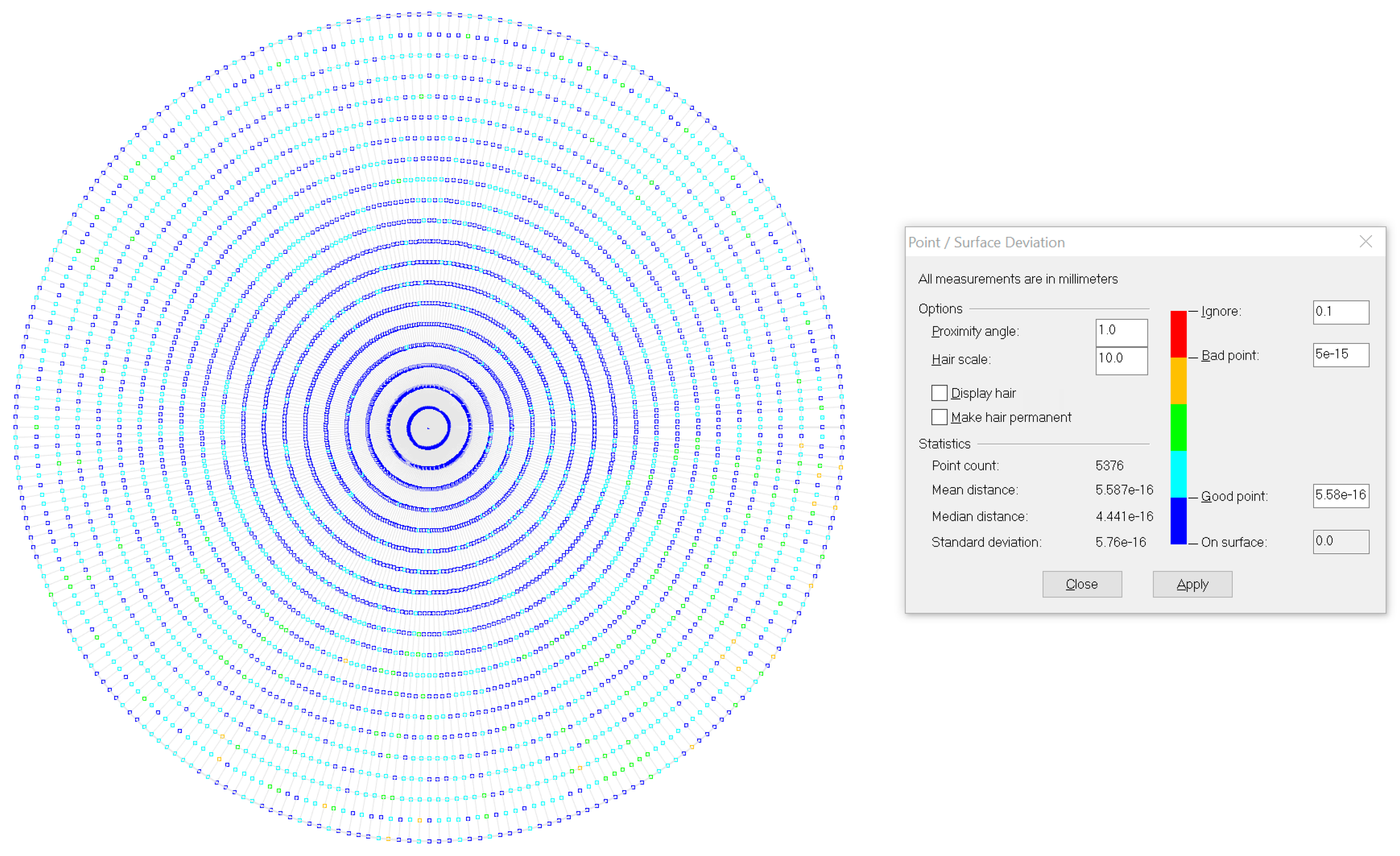
Task: Click the Mean distance value 5.587e-16
Action: 1124,490
